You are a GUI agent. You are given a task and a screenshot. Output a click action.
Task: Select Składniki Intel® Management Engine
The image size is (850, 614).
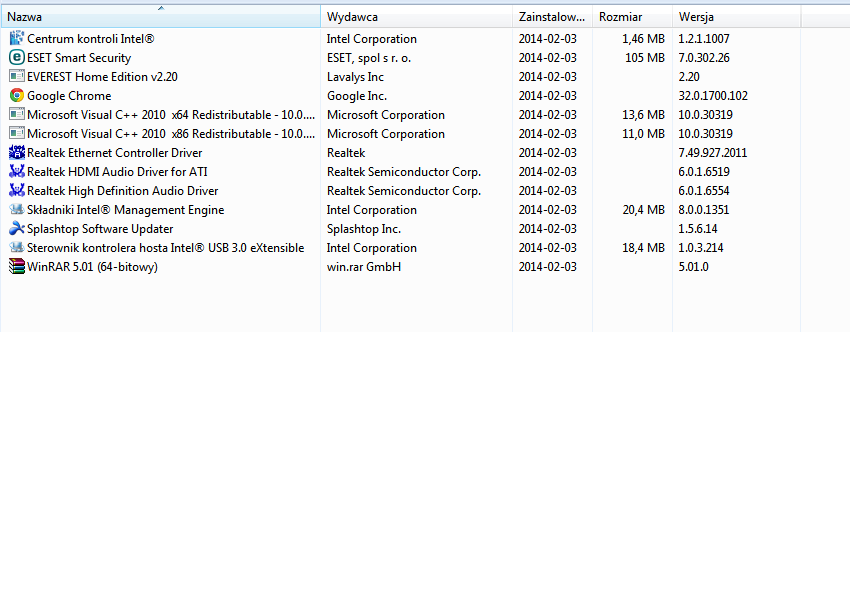coord(126,210)
